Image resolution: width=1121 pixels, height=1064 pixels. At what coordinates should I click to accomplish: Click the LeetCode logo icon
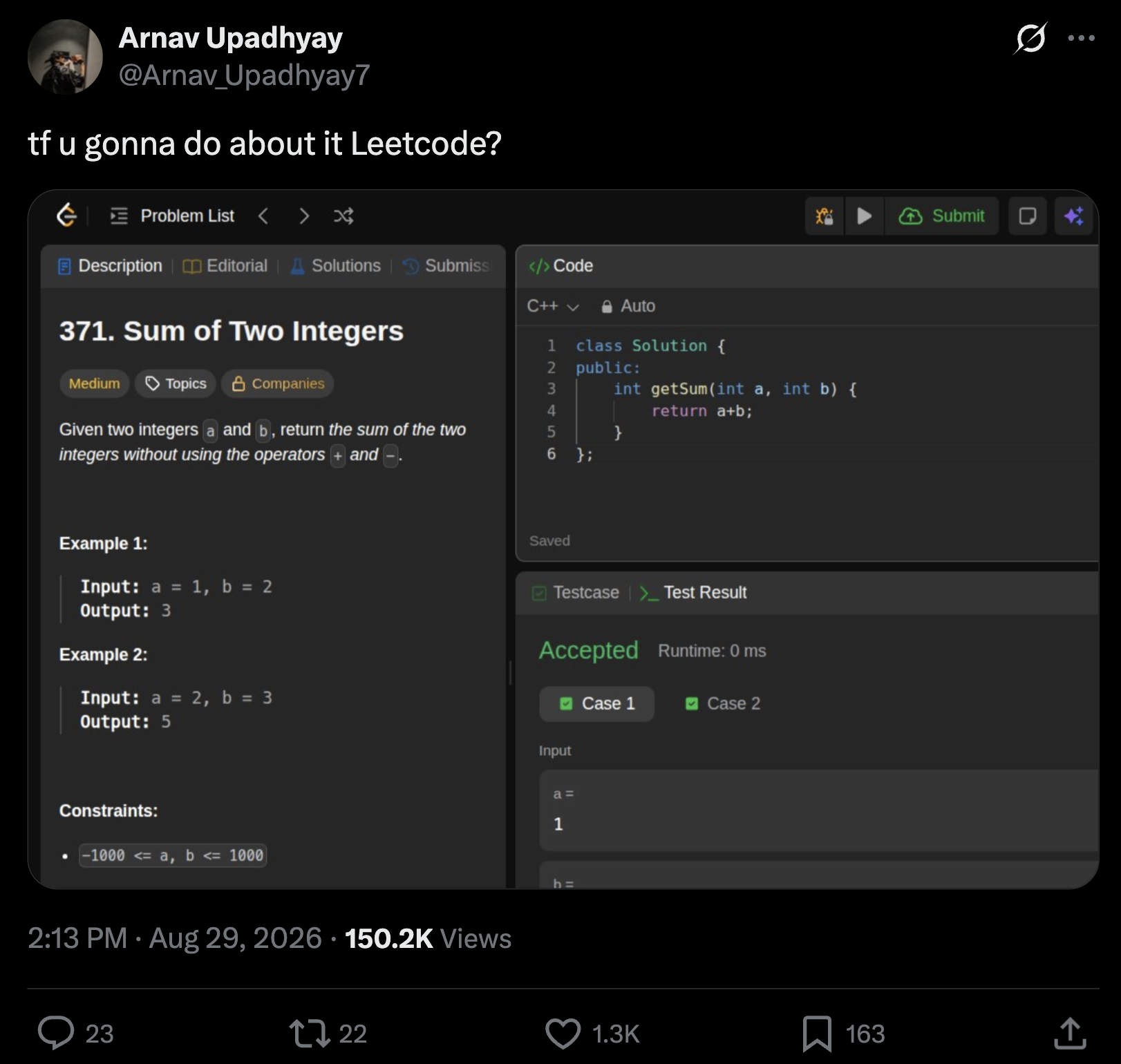coord(66,216)
